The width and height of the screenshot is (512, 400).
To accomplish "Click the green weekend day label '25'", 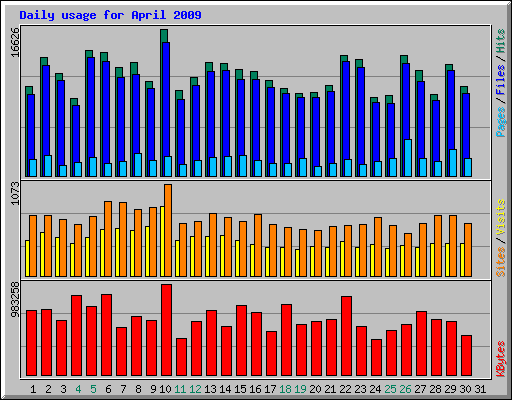I will (390, 389).
